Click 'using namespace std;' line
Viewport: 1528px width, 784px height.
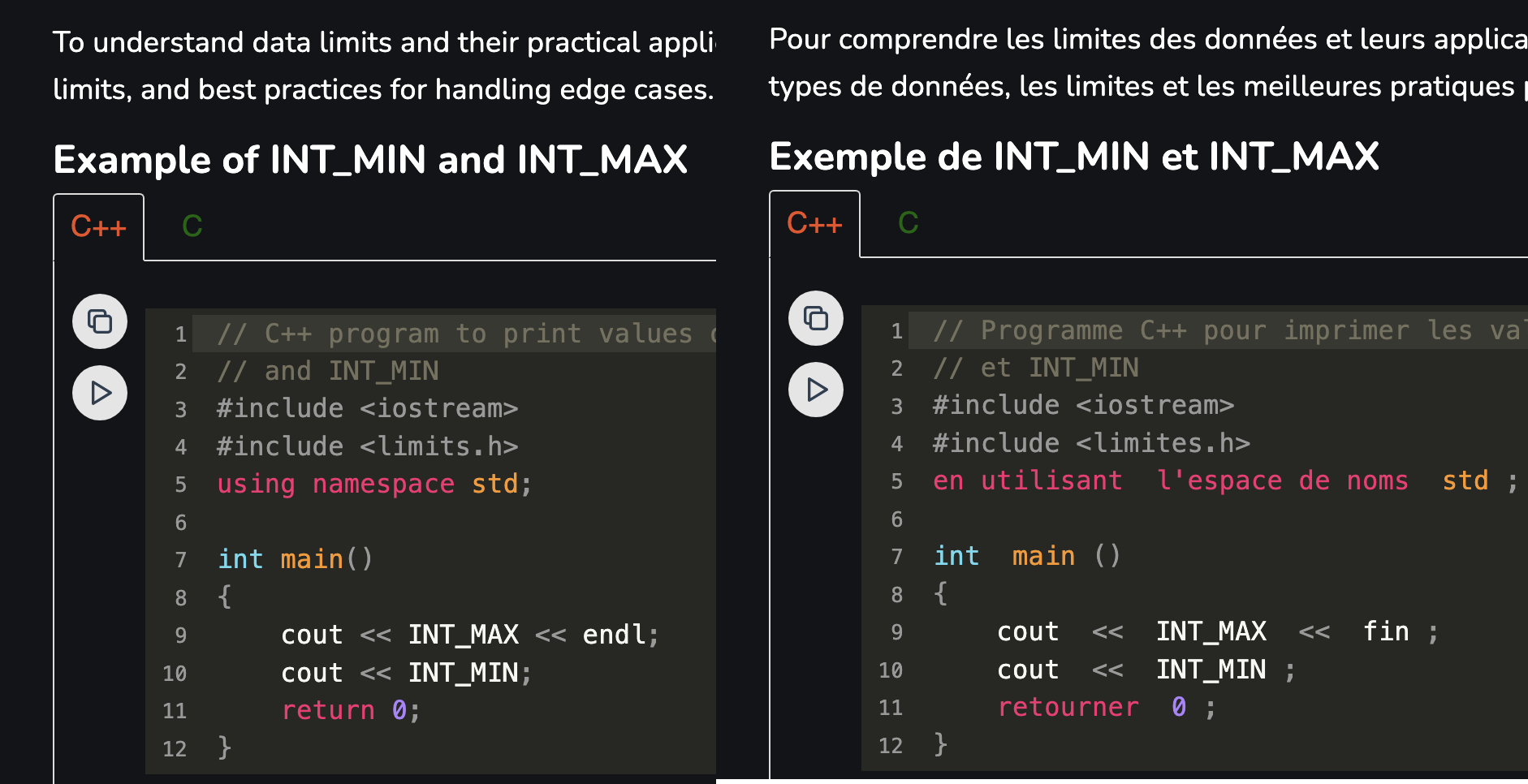tap(374, 484)
